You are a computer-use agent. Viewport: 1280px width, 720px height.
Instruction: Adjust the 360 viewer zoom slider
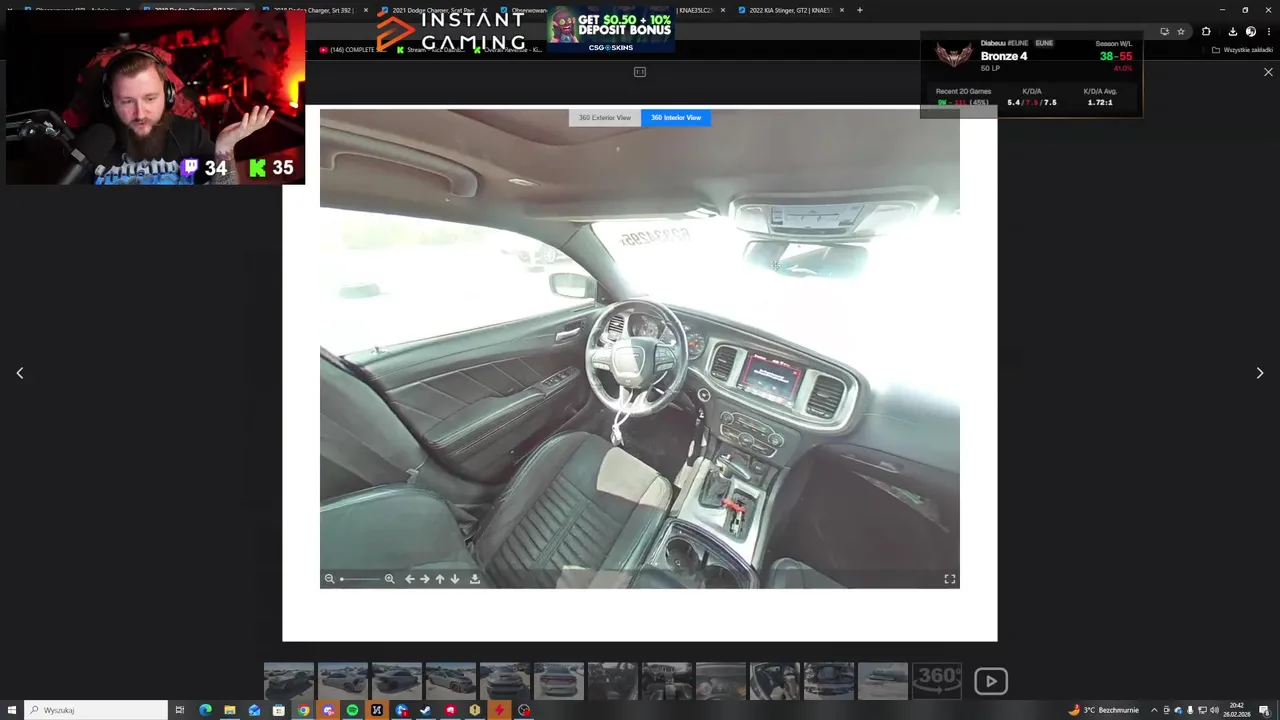click(360, 579)
